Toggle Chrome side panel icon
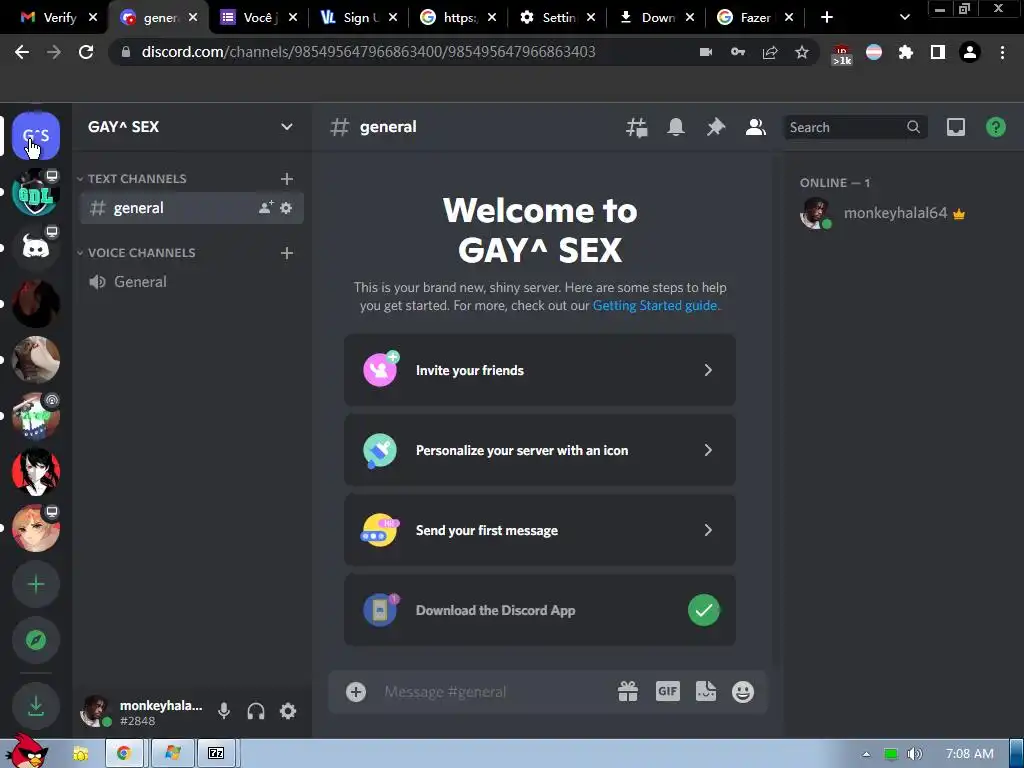Image resolution: width=1024 pixels, height=768 pixels. coord(938,52)
